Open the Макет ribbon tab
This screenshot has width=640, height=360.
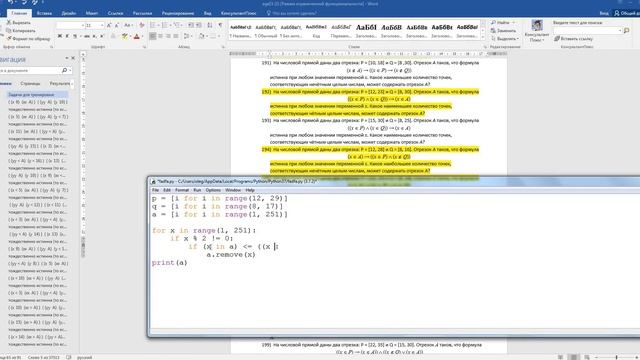pyautogui.click(x=92, y=13)
